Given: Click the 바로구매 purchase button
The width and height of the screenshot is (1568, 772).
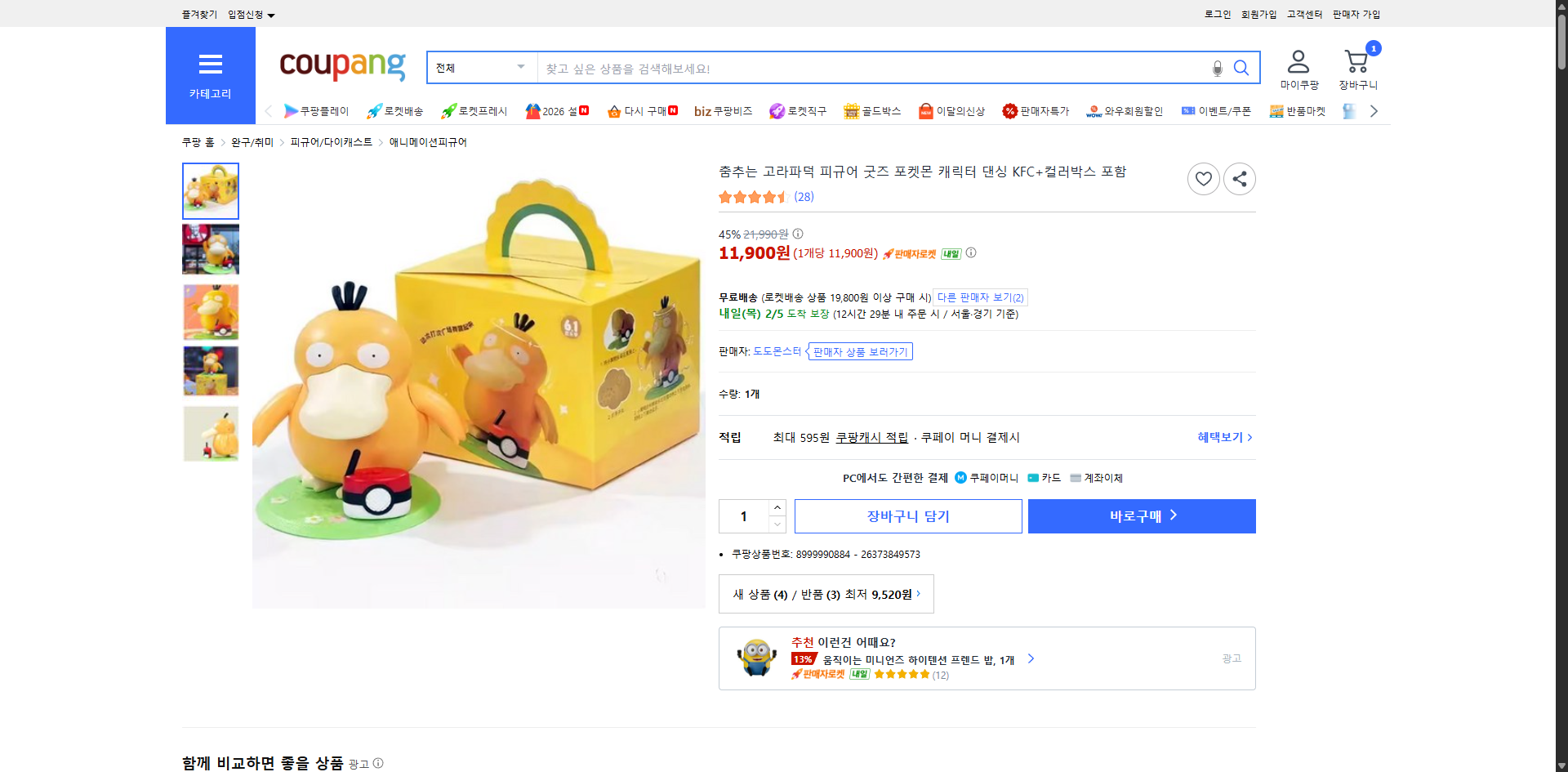Looking at the screenshot, I should click(x=1141, y=515).
